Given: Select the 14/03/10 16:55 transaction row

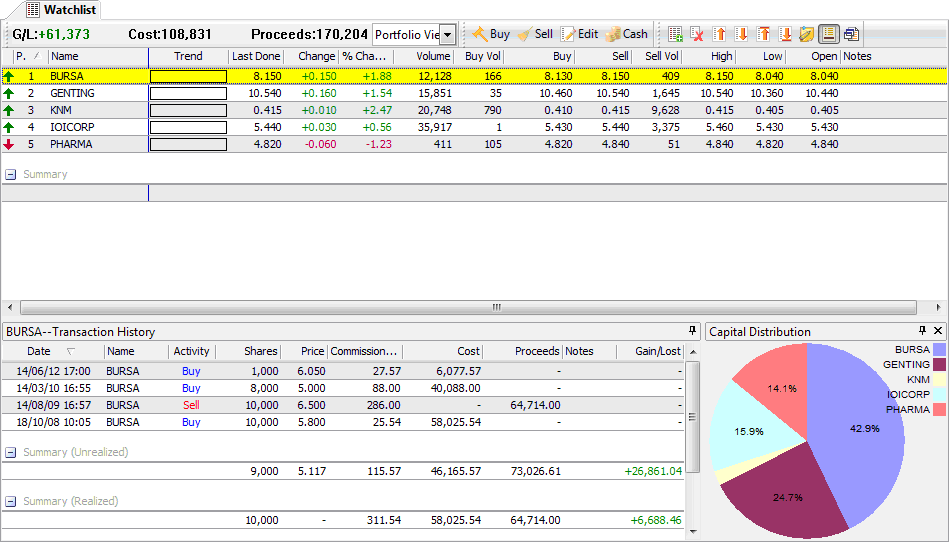Looking at the screenshot, I should click(343, 388).
